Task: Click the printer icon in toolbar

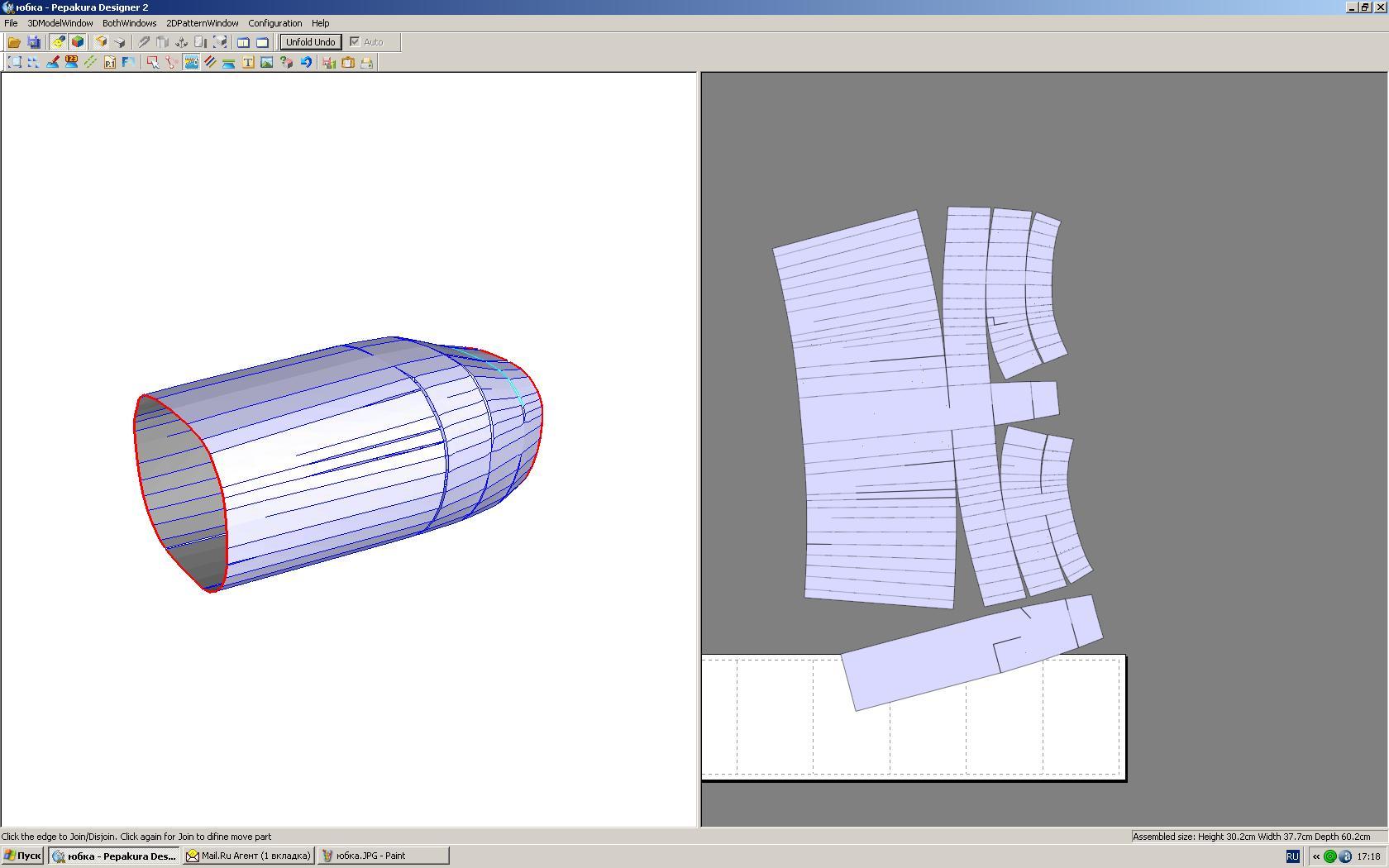Action: (367, 63)
